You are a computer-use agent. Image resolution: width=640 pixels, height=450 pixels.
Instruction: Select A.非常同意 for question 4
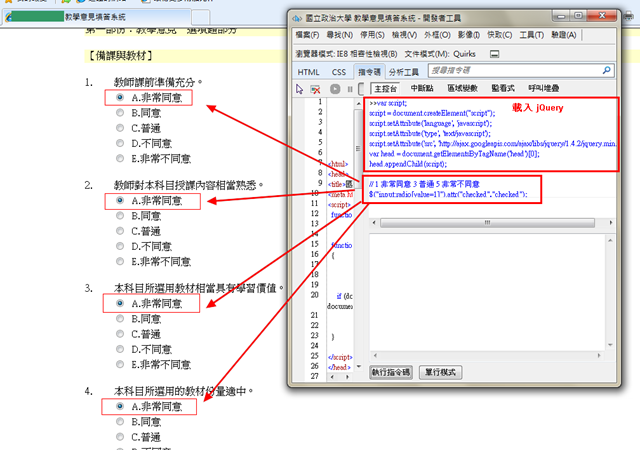120,406
